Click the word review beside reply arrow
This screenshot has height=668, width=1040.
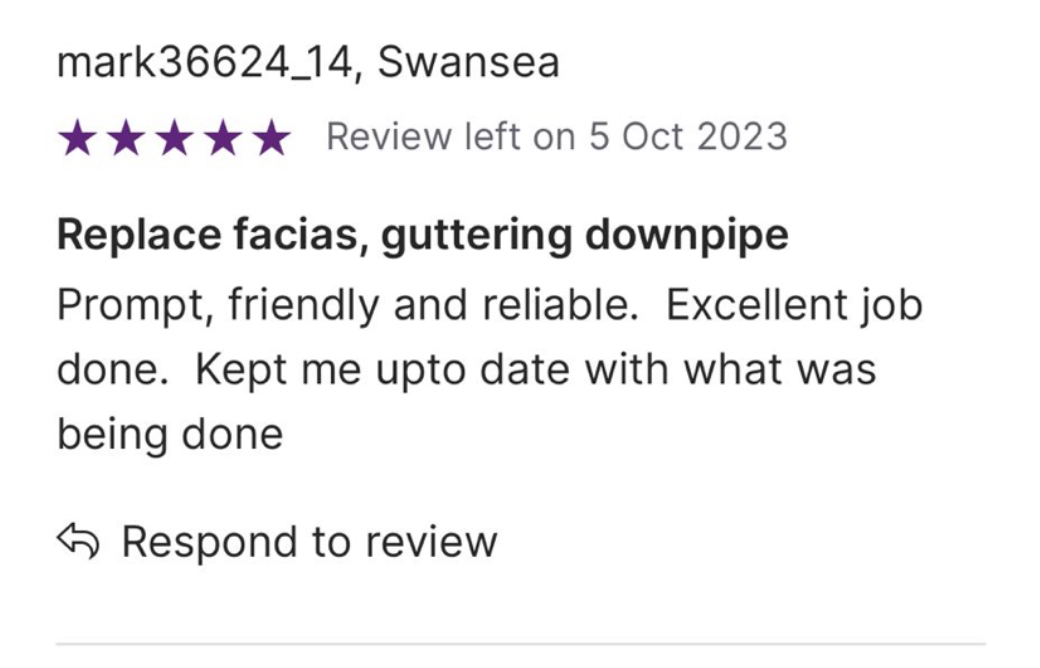point(431,542)
